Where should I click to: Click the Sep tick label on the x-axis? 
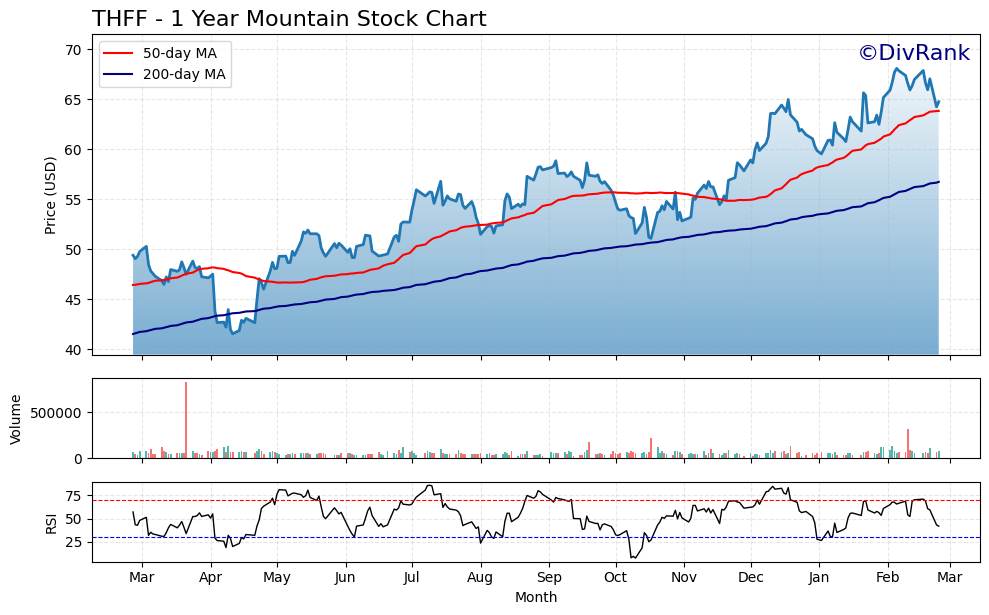point(548,577)
